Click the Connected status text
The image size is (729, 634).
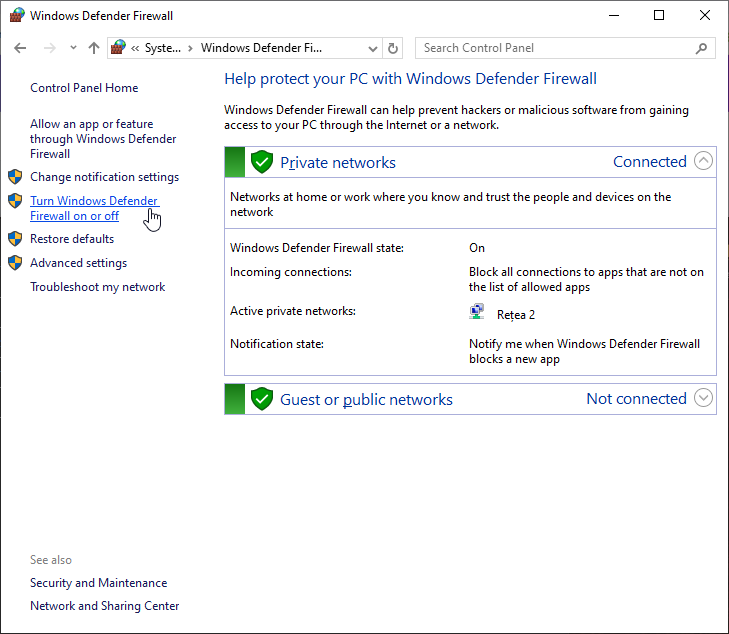tap(650, 162)
